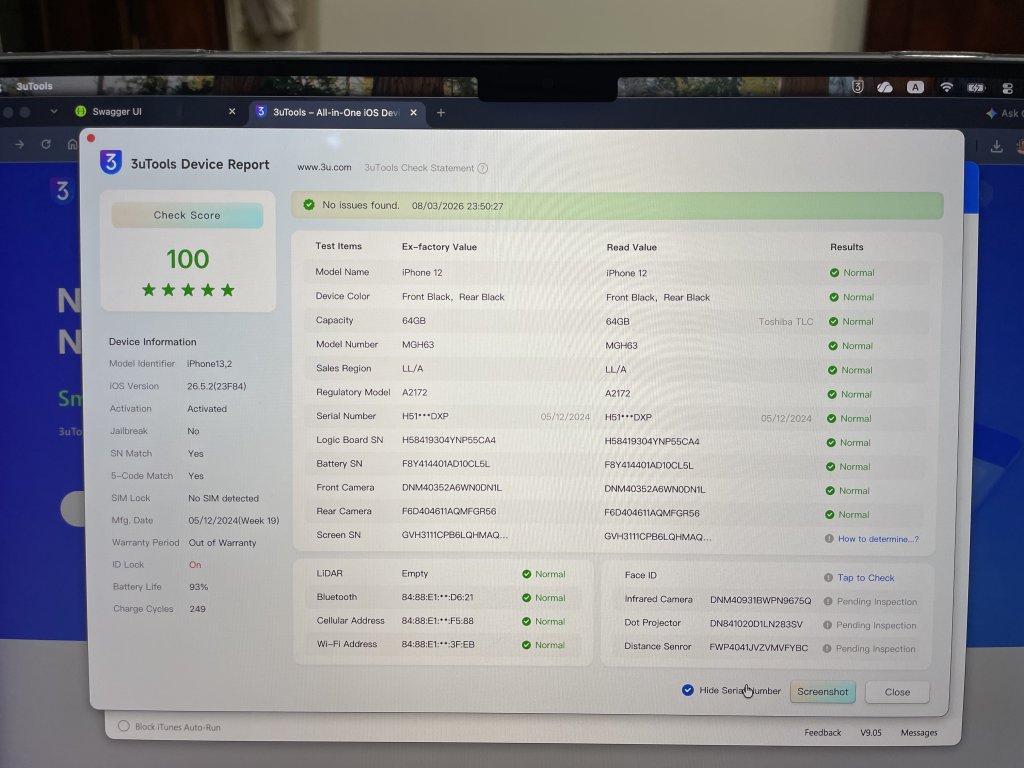Screen dimensions: 1024x768
Task: Click the battery icon in menu bar
Action: pyautogui.click(x=976, y=88)
